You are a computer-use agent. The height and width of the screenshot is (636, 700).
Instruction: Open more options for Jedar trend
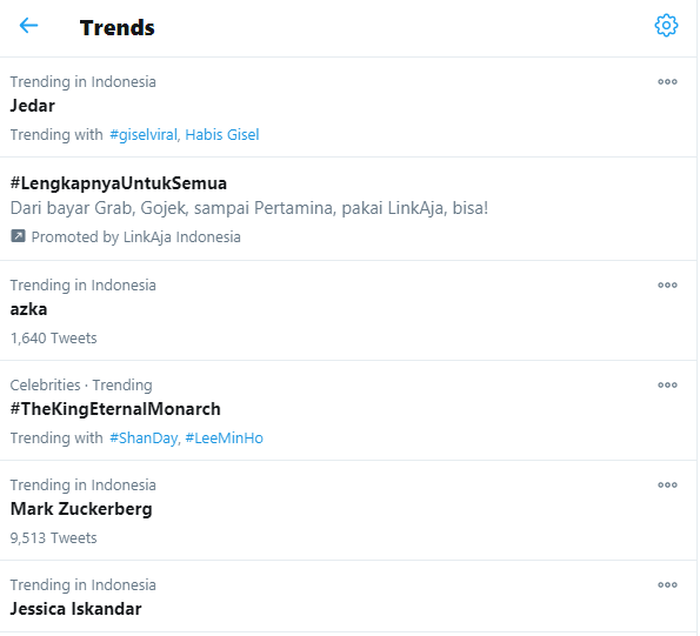(667, 82)
